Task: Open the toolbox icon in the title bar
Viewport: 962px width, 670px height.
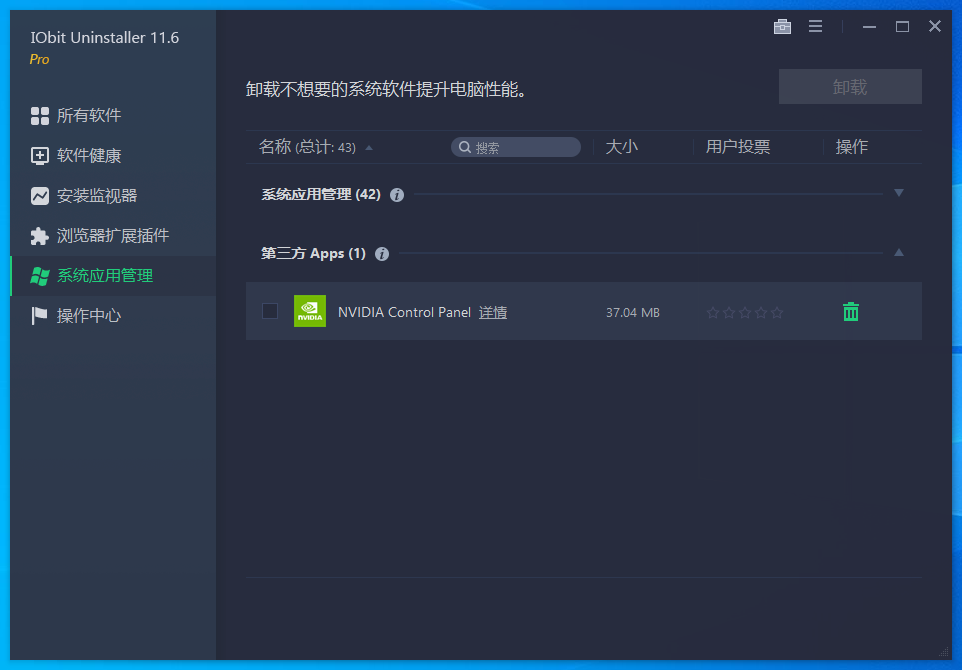Action: pyautogui.click(x=782, y=26)
